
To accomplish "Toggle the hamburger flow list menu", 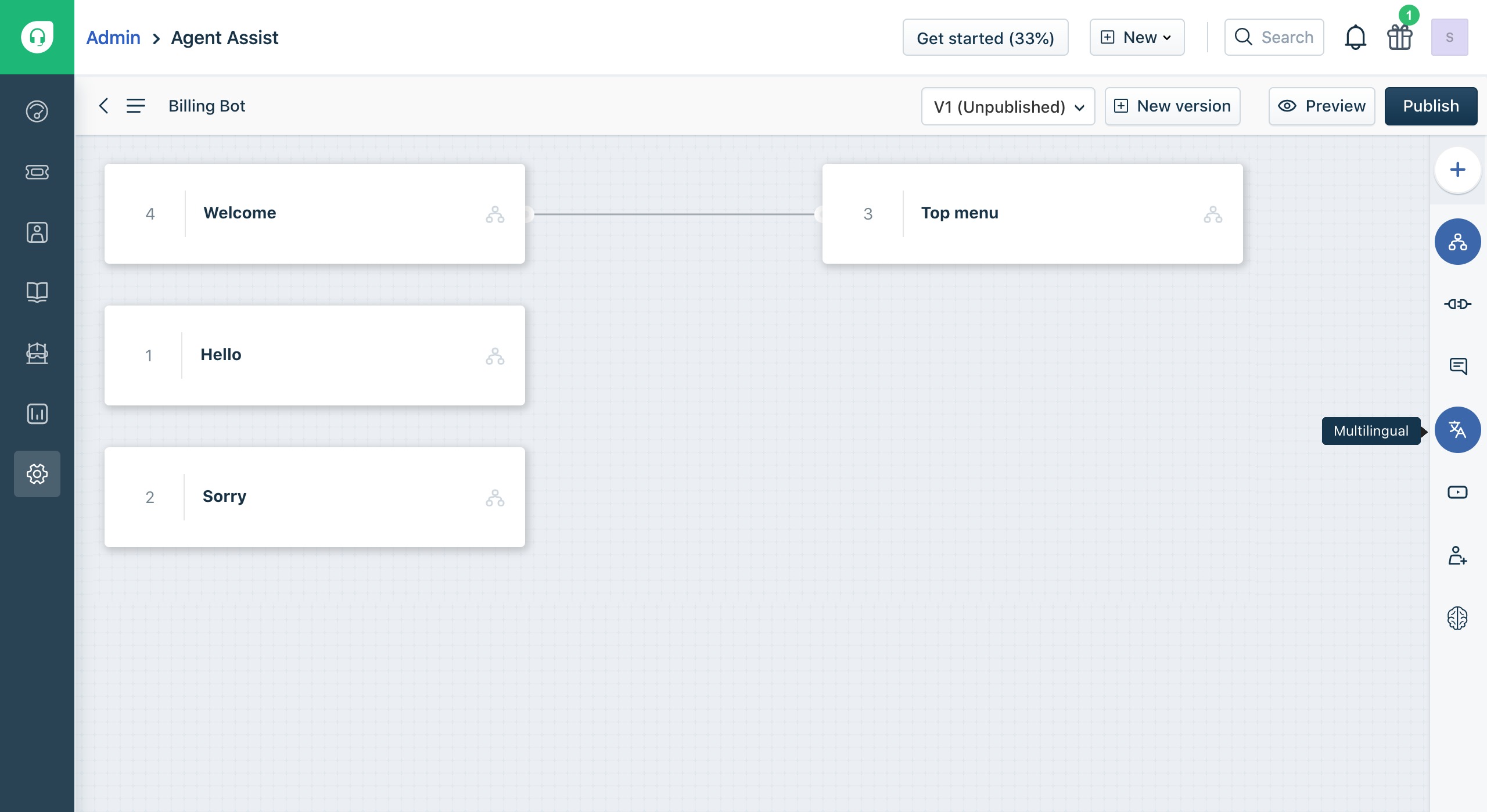I will pos(136,106).
